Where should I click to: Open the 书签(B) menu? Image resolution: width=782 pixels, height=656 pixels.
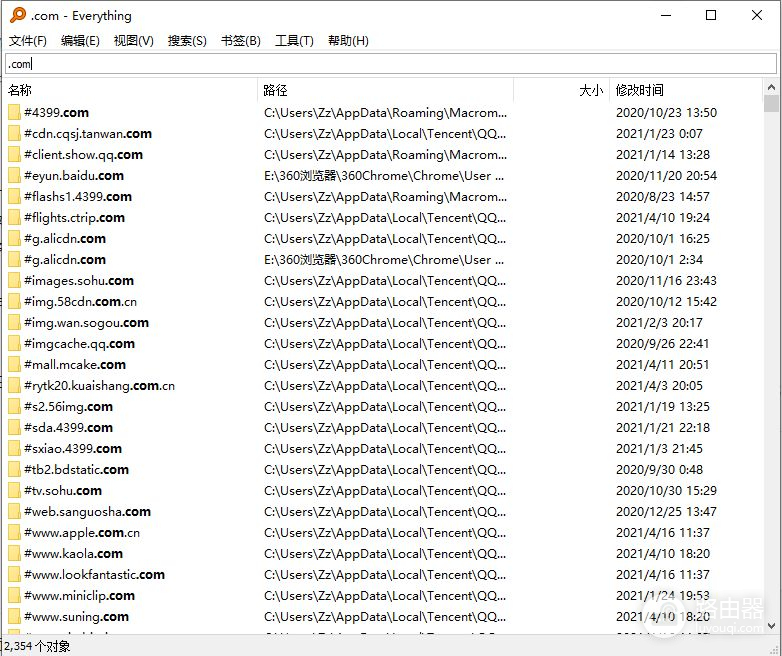pyautogui.click(x=240, y=41)
